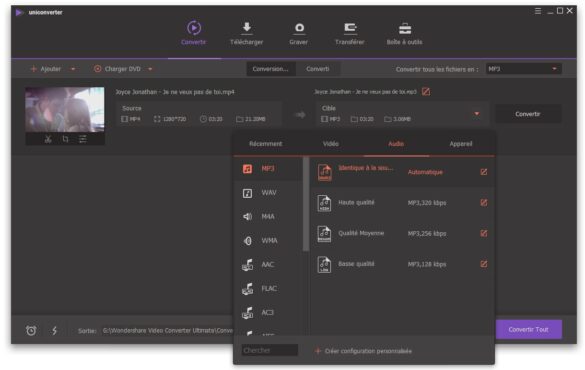Switch to the Audio tab
Screen dimensions: 585x370
coord(396,144)
